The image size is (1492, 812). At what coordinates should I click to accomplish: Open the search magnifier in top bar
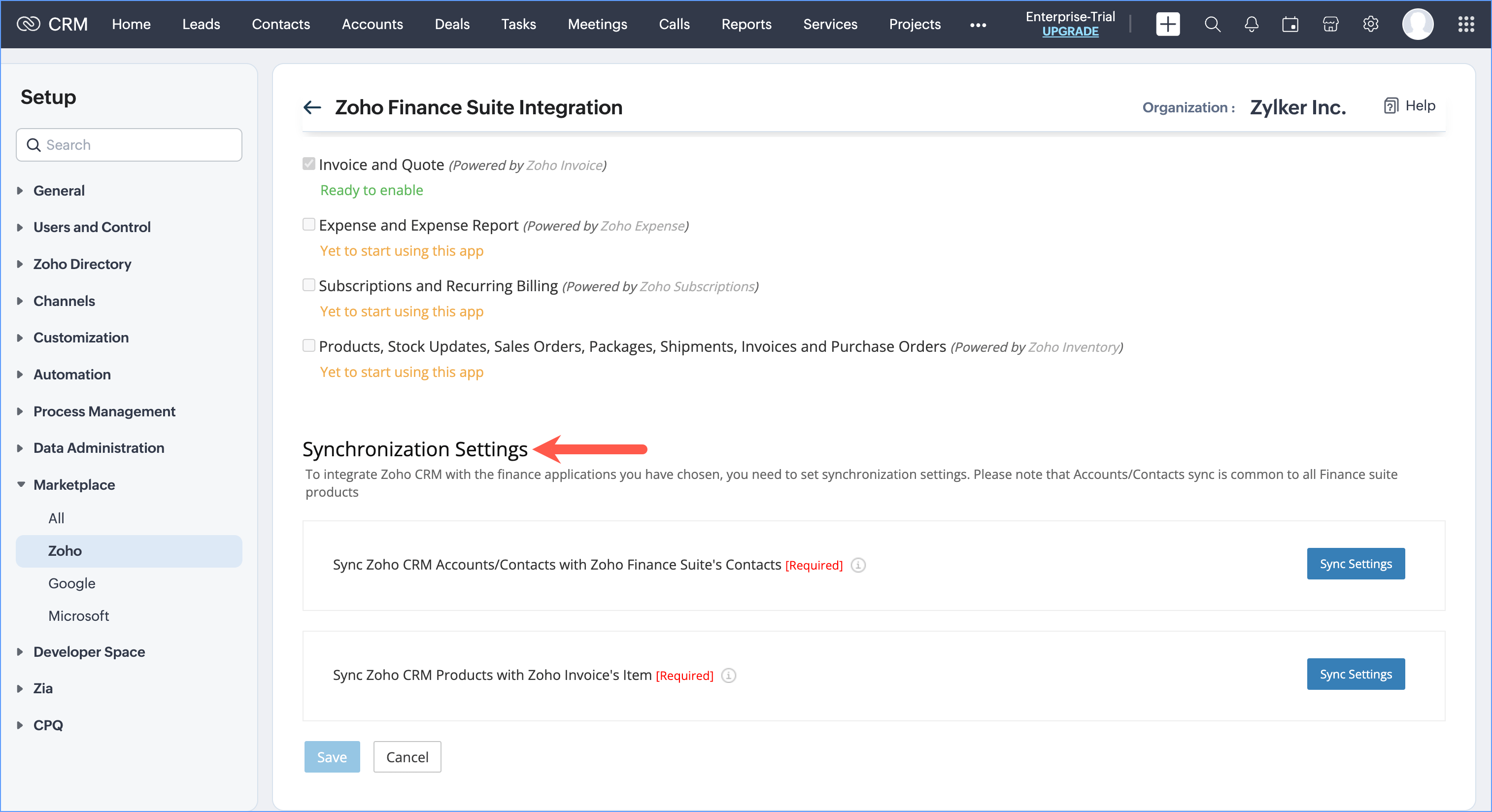click(1212, 24)
